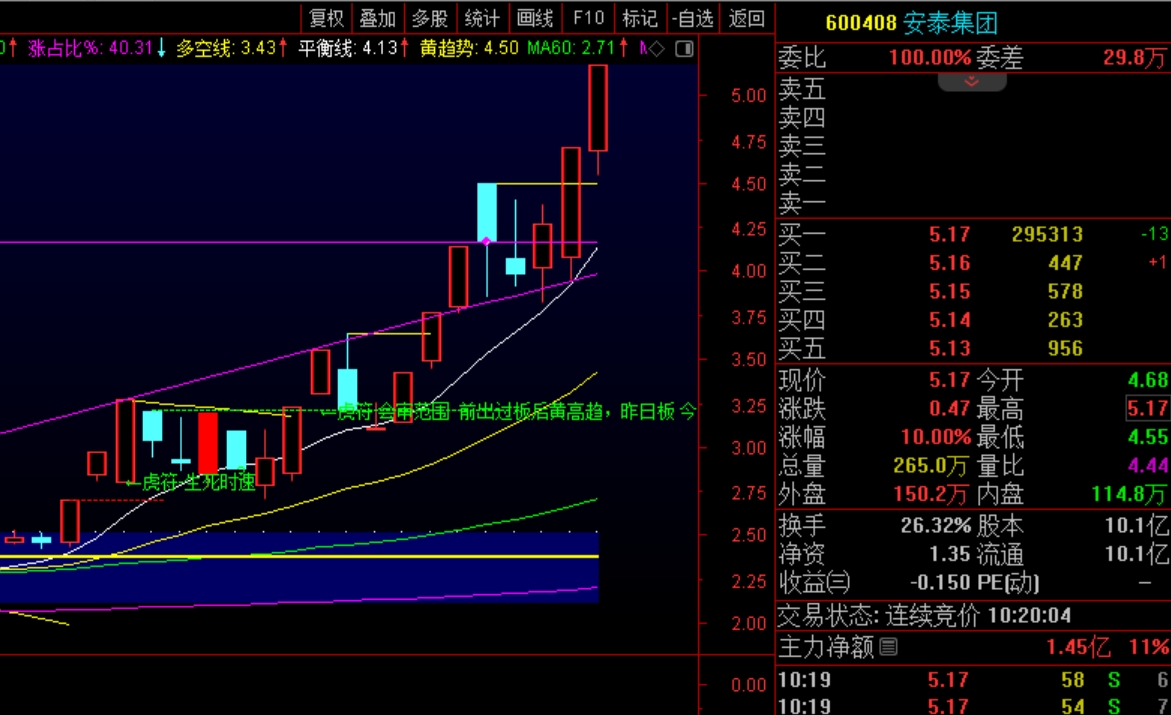Click 买四 bid price 5.14
This screenshot has height=715, width=1171.
click(x=949, y=320)
